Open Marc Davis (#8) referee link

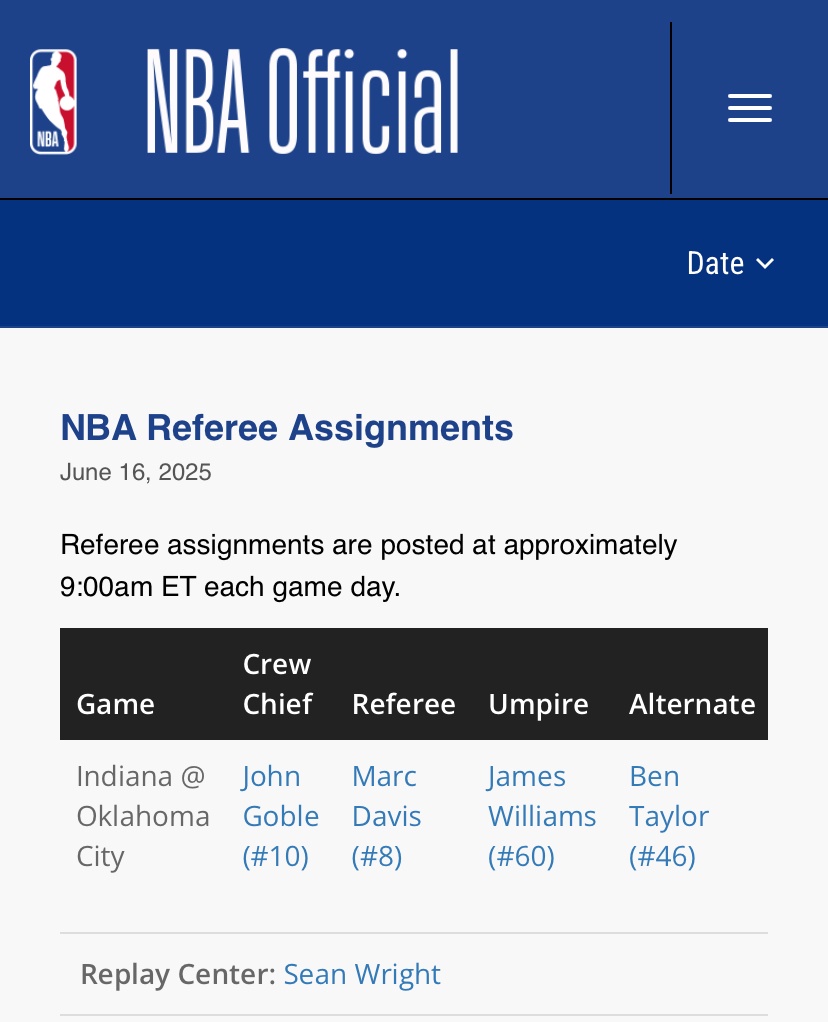[386, 816]
